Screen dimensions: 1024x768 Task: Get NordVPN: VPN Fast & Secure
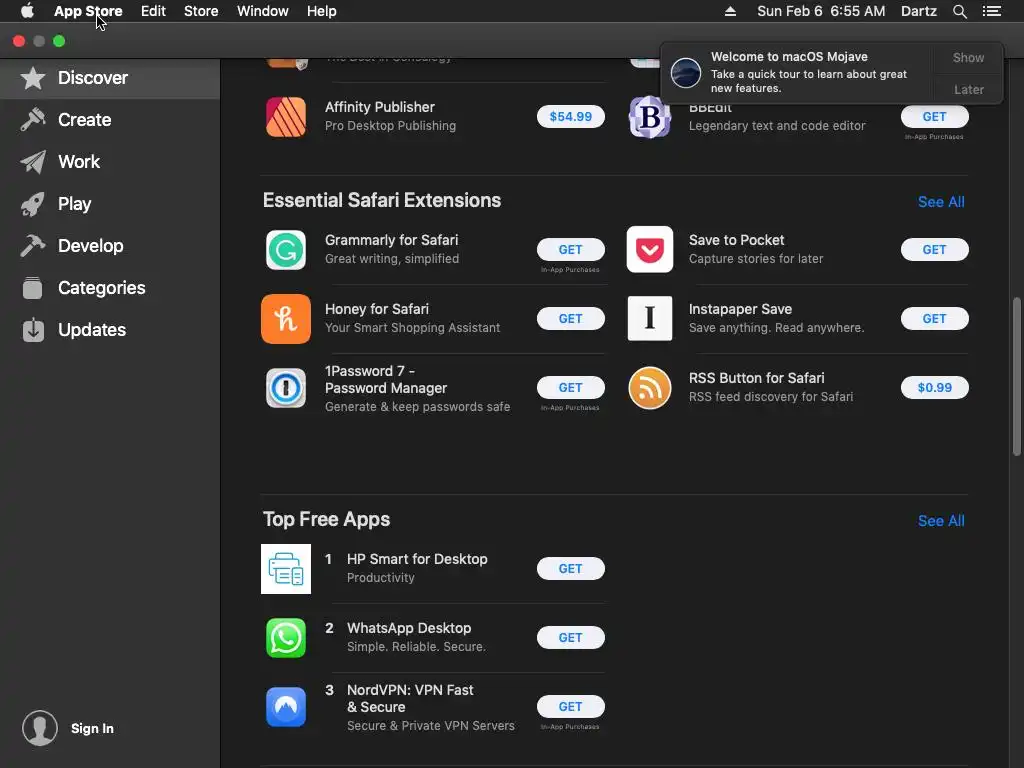(x=571, y=707)
